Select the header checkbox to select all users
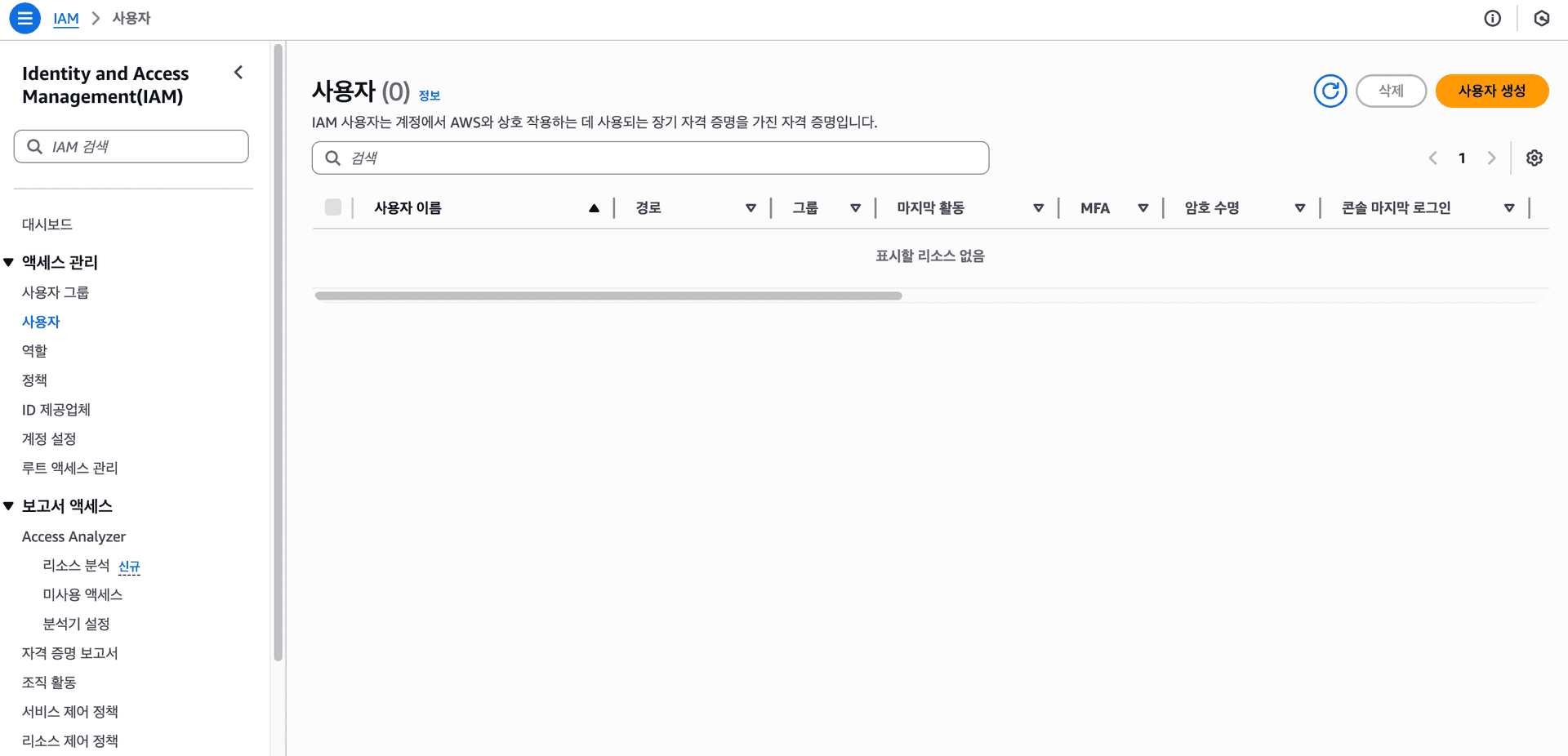The width and height of the screenshot is (1568, 756). coord(332,207)
